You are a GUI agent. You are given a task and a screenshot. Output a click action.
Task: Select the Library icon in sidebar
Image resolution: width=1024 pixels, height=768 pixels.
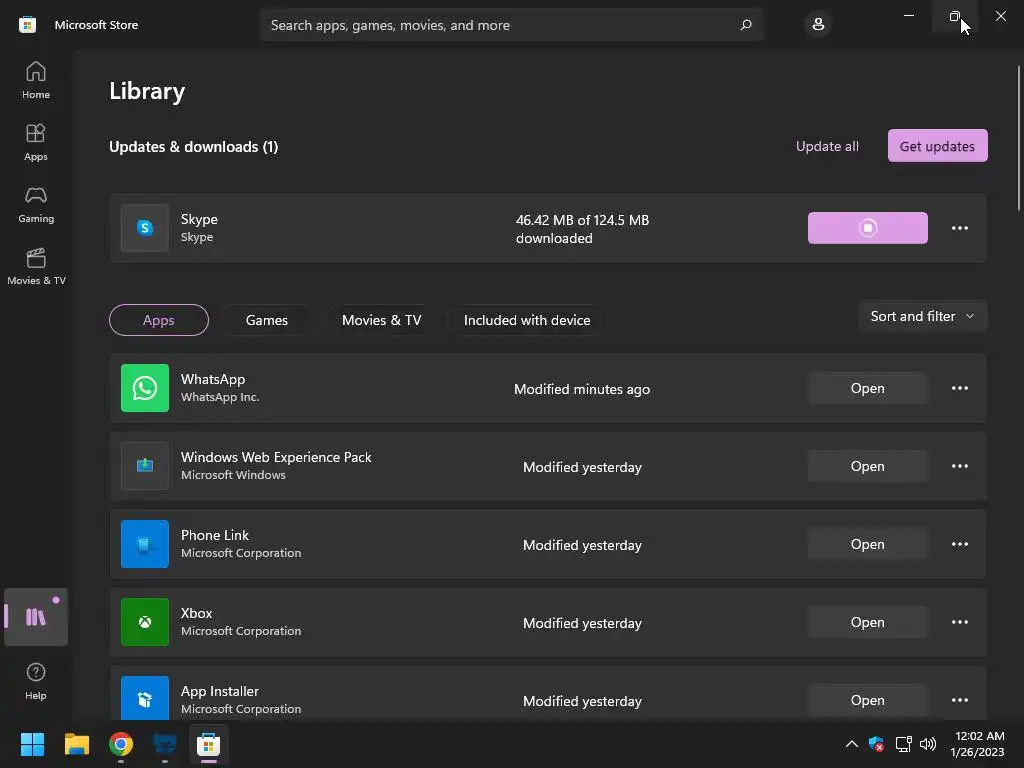(36, 616)
